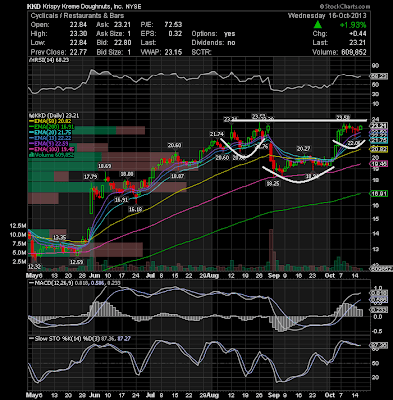The width and height of the screenshot is (393, 400).
Task: Click the VWAP value 23.15
Action: 173,52
